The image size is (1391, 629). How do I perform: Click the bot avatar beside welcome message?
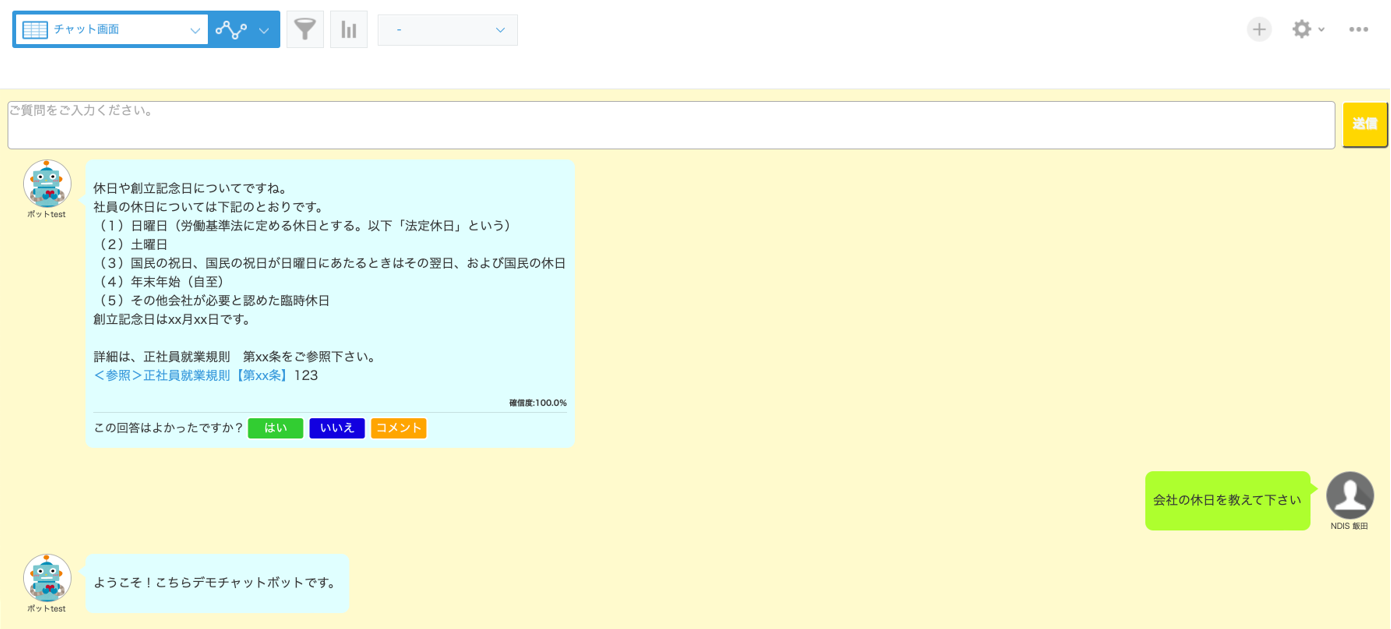(47, 578)
